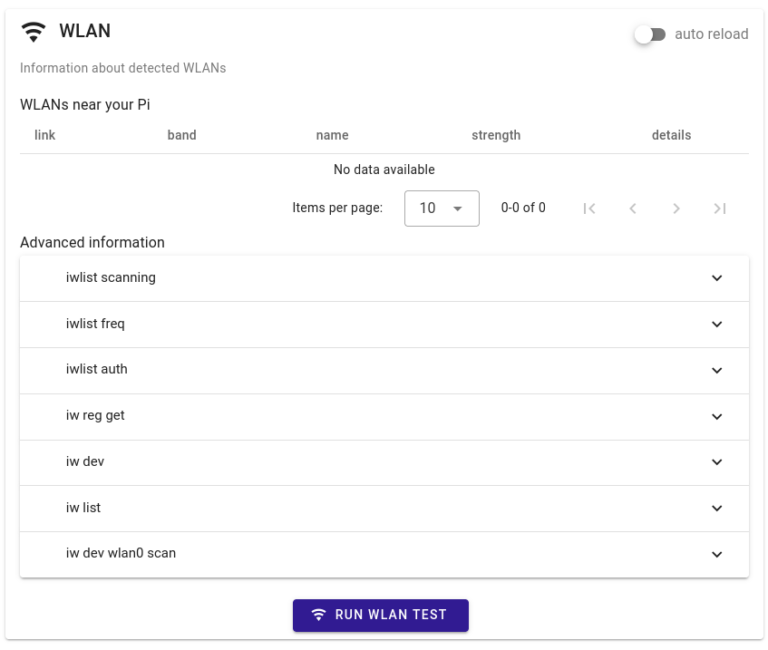The height and width of the screenshot is (650, 768).
Task: Open the items per page dropdown
Action: point(441,208)
